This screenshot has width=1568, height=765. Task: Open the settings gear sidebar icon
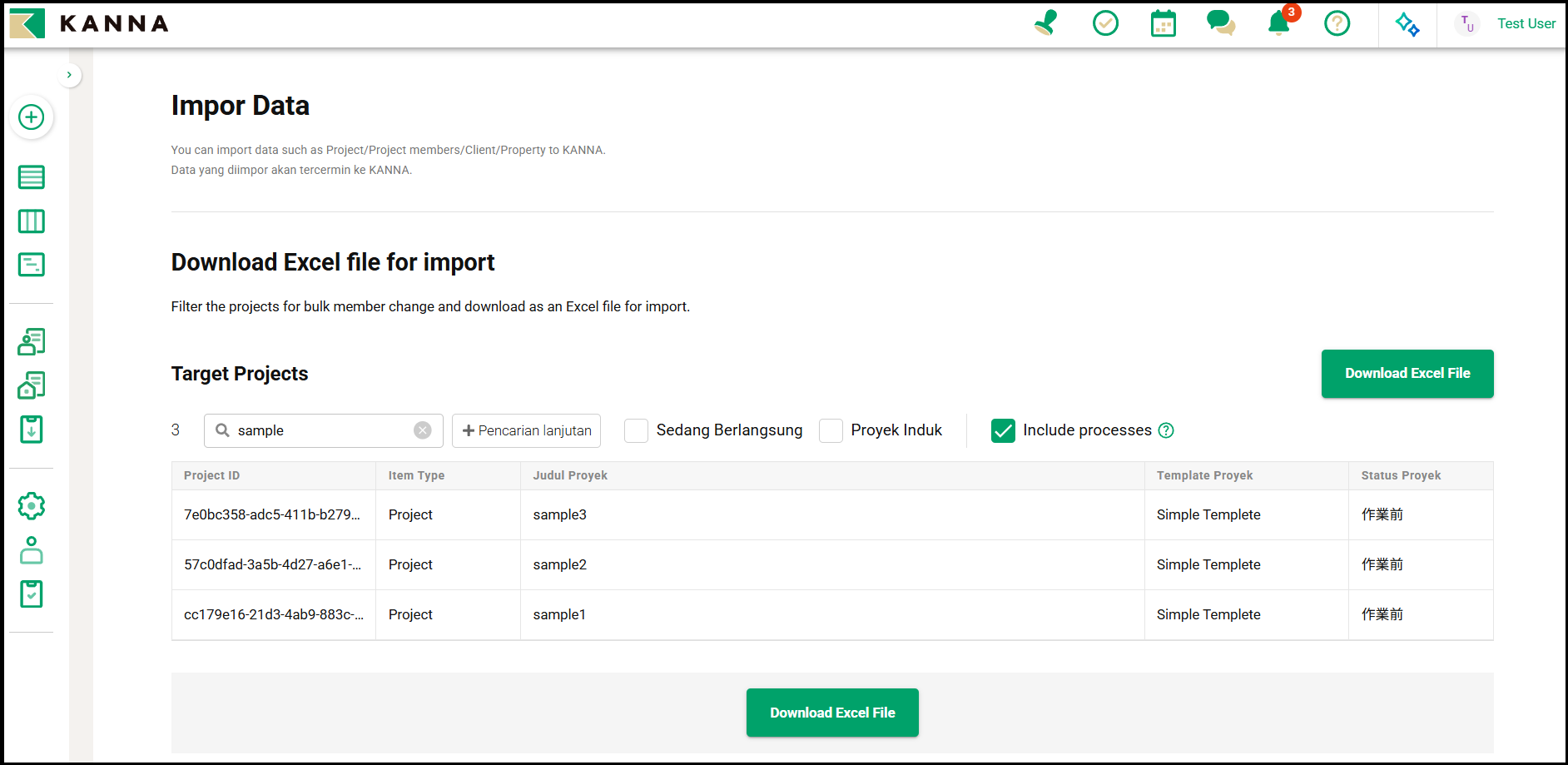[x=32, y=506]
